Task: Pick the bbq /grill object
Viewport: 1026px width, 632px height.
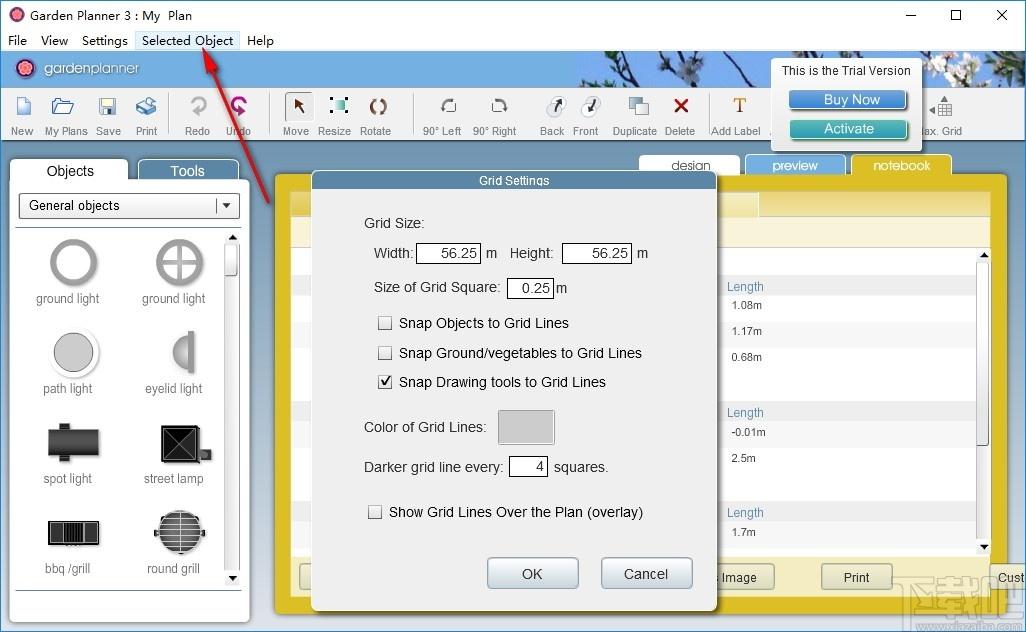Action: pos(73,533)
